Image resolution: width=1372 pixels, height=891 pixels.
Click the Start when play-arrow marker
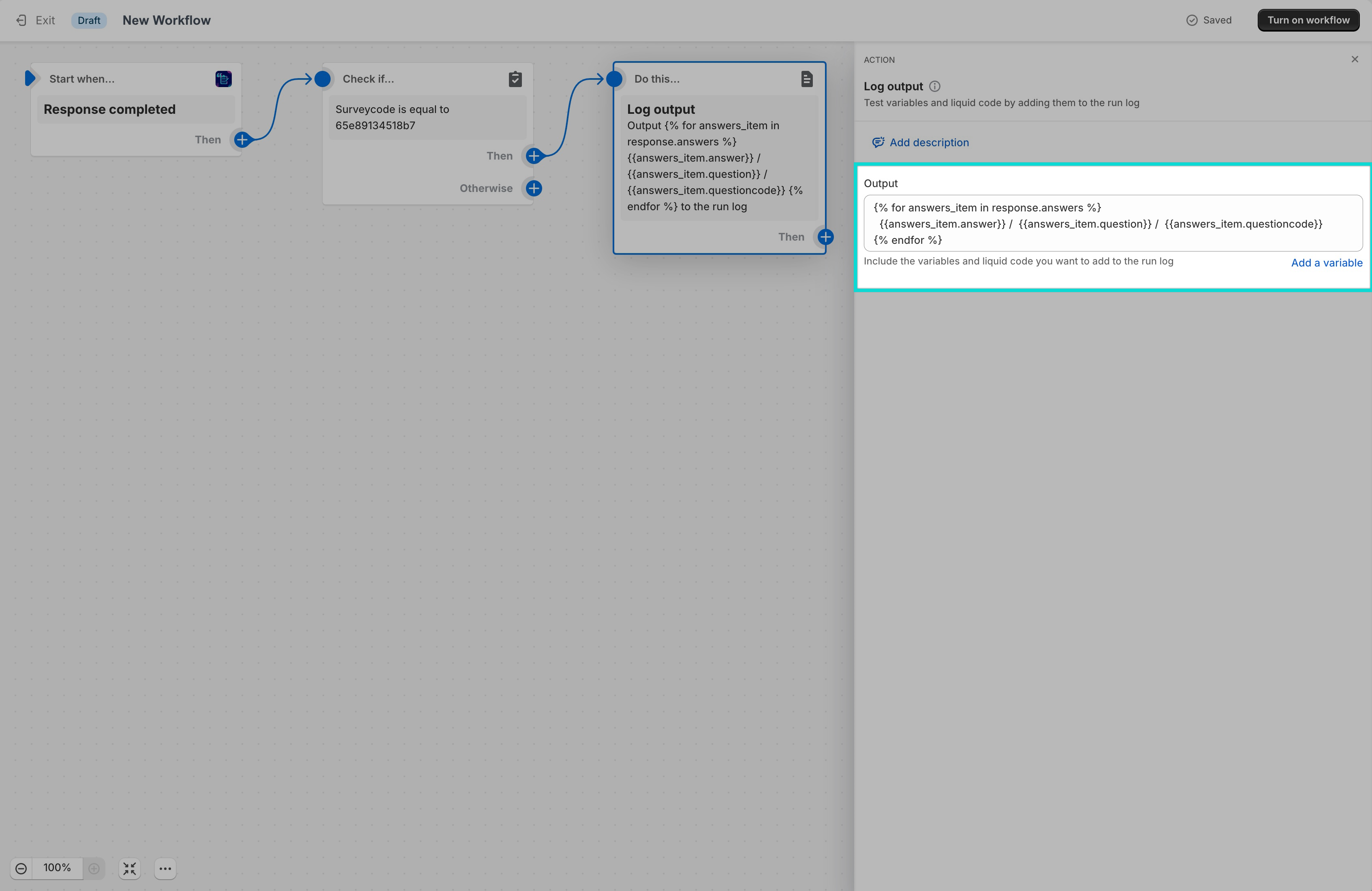[x=30, y=79]
